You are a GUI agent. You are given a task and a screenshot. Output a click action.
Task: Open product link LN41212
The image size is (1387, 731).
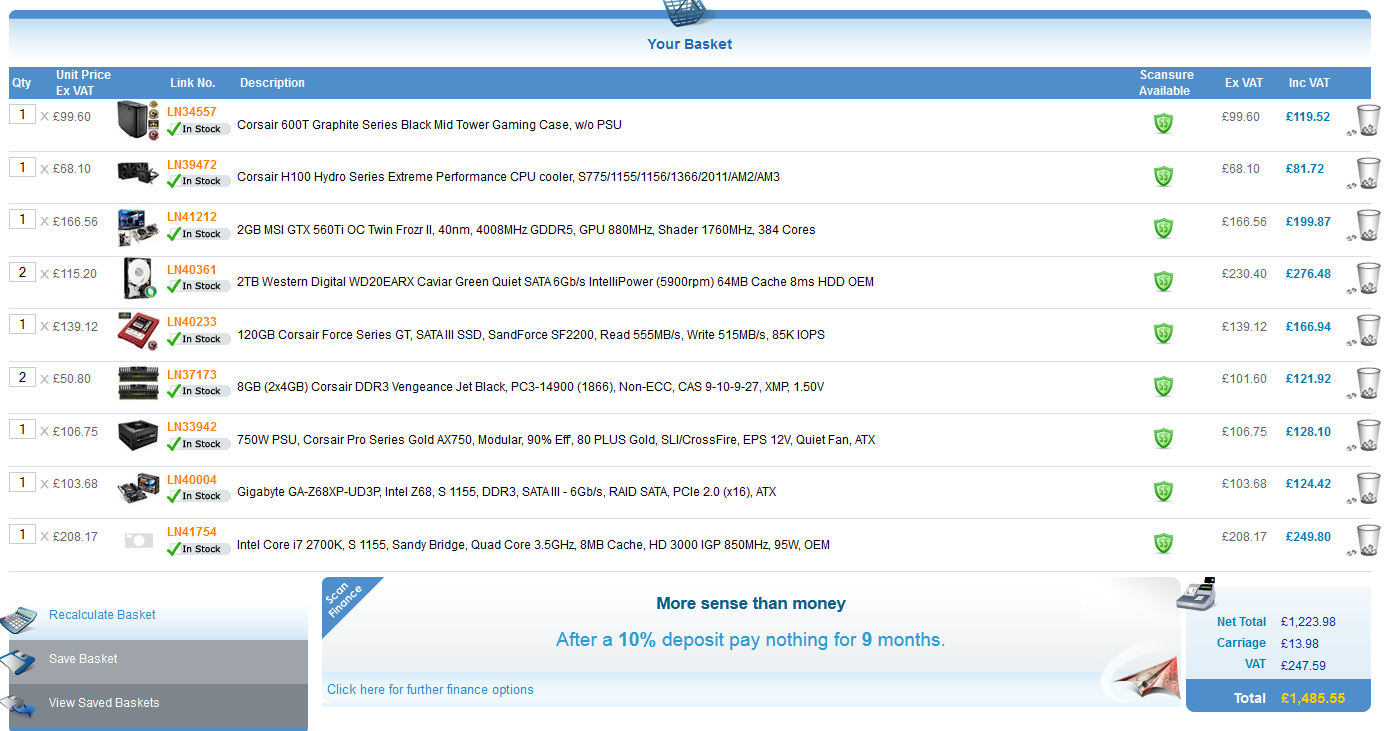coord(192,217)
